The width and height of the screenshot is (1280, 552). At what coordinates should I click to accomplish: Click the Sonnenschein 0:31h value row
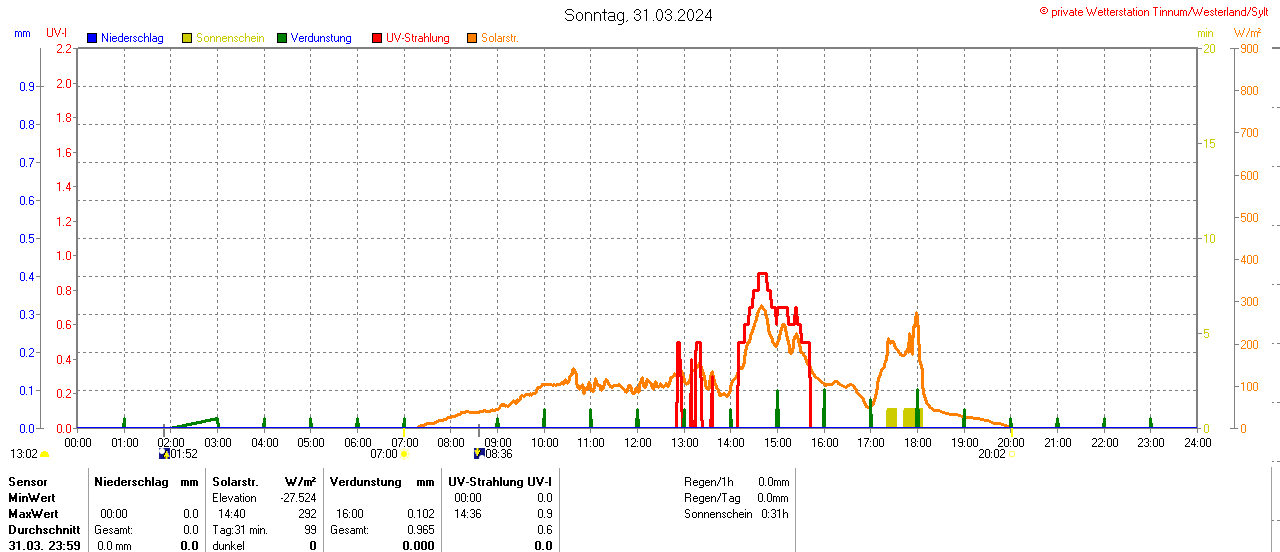pyautogui.click(x=736, y=514)
